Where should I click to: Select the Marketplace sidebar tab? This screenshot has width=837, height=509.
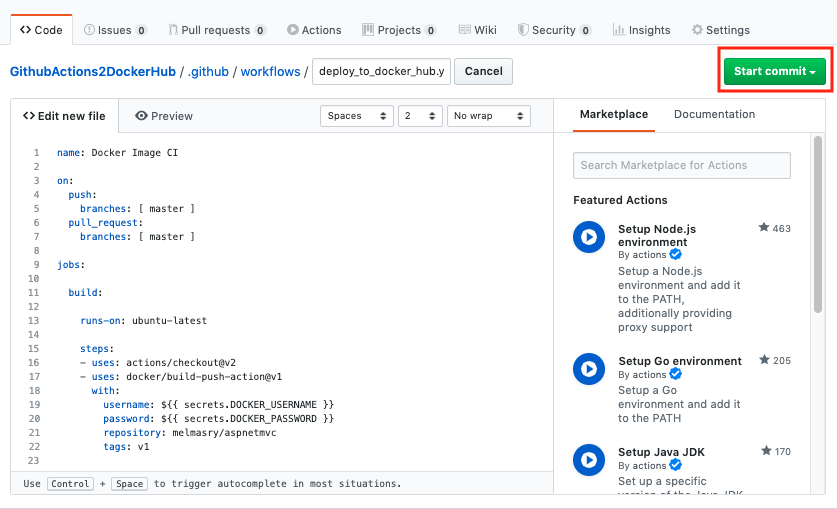click(x=614, y=114)
